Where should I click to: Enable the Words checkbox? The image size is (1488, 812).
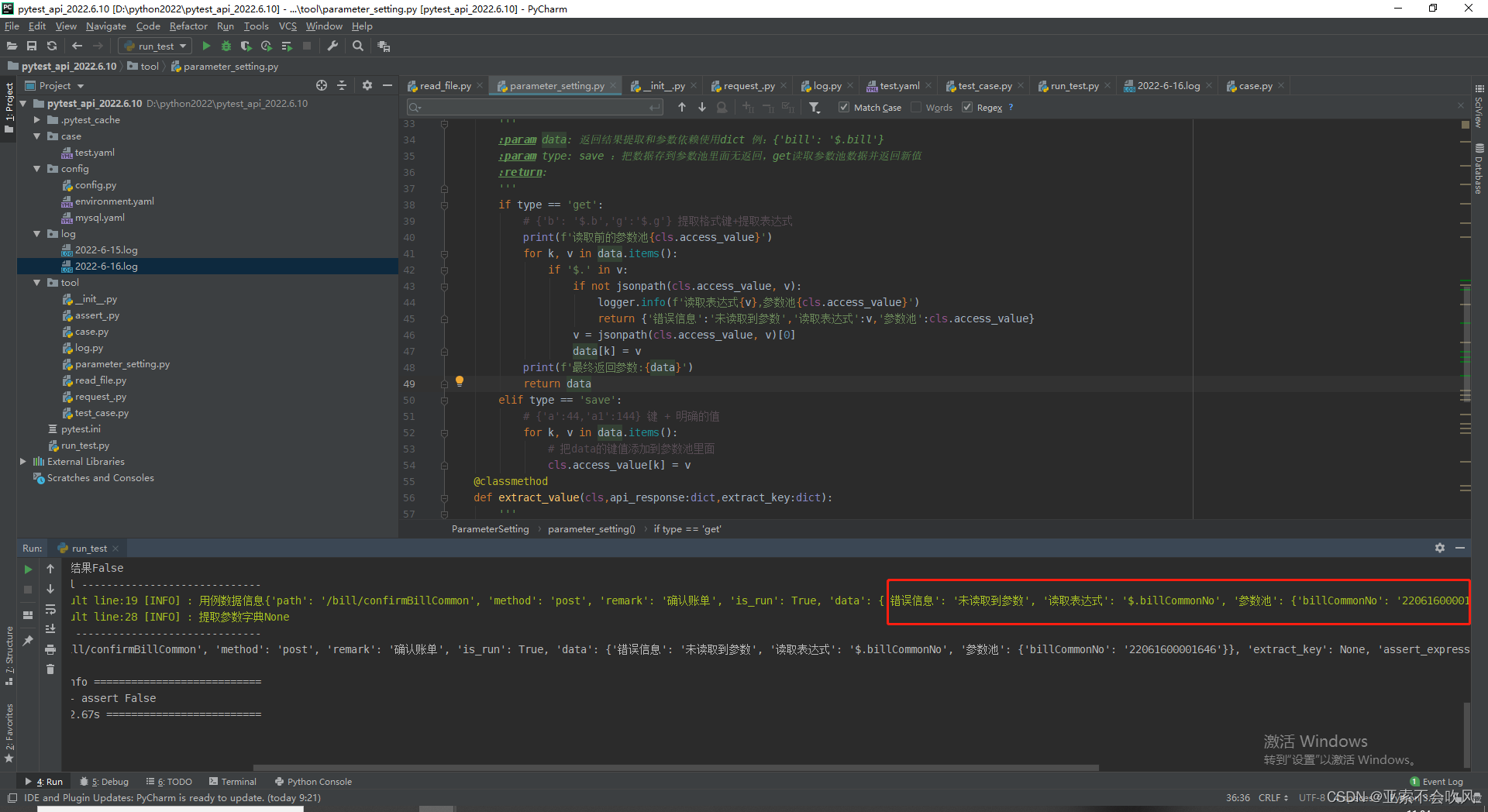pos(916,107)
